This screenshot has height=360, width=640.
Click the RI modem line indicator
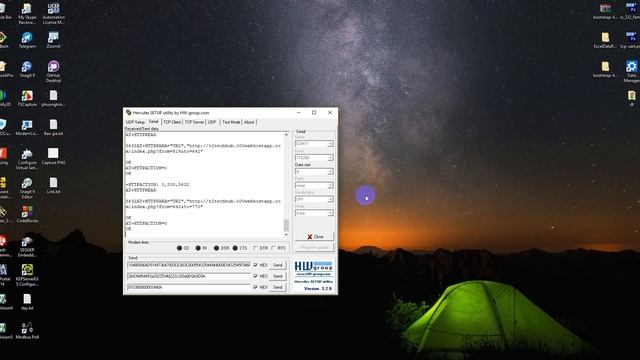pyautogui.click(x=198, y=248)
